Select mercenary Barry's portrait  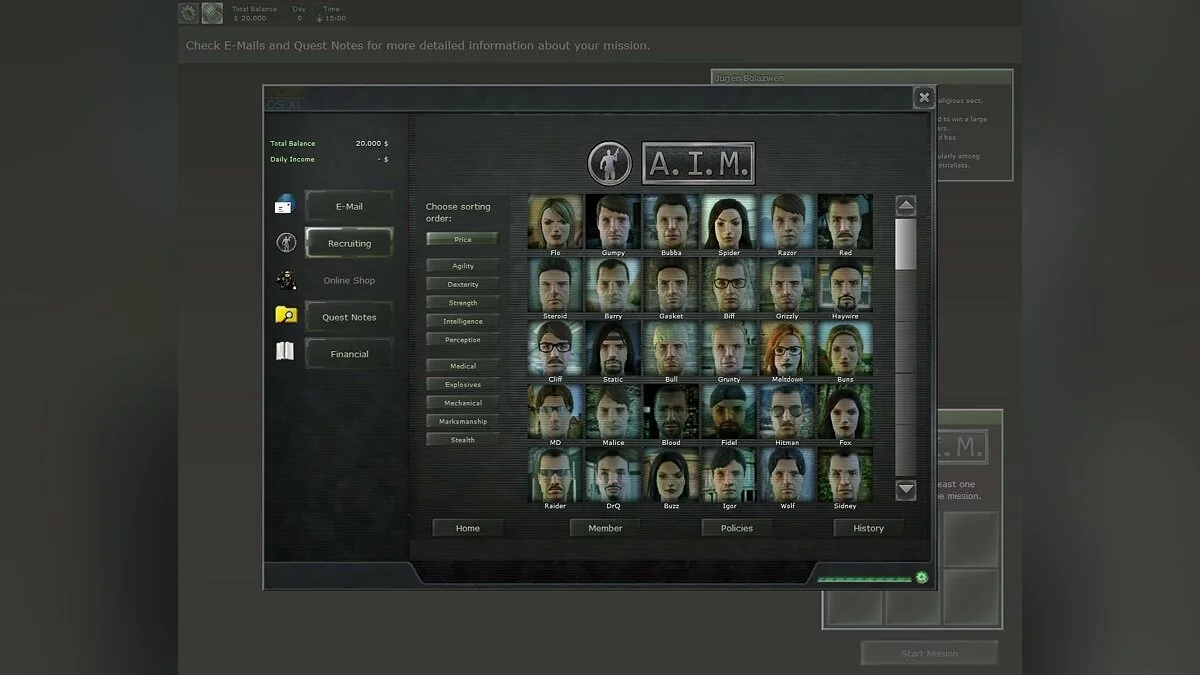coord(613,285)
